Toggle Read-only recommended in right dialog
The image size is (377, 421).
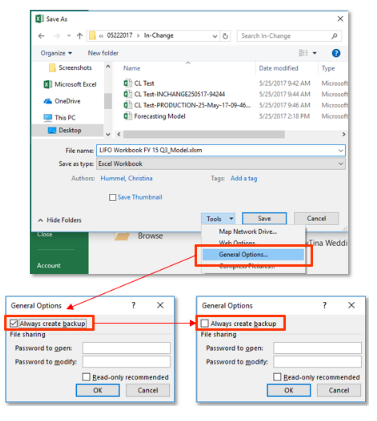click(x=277, y=377)
